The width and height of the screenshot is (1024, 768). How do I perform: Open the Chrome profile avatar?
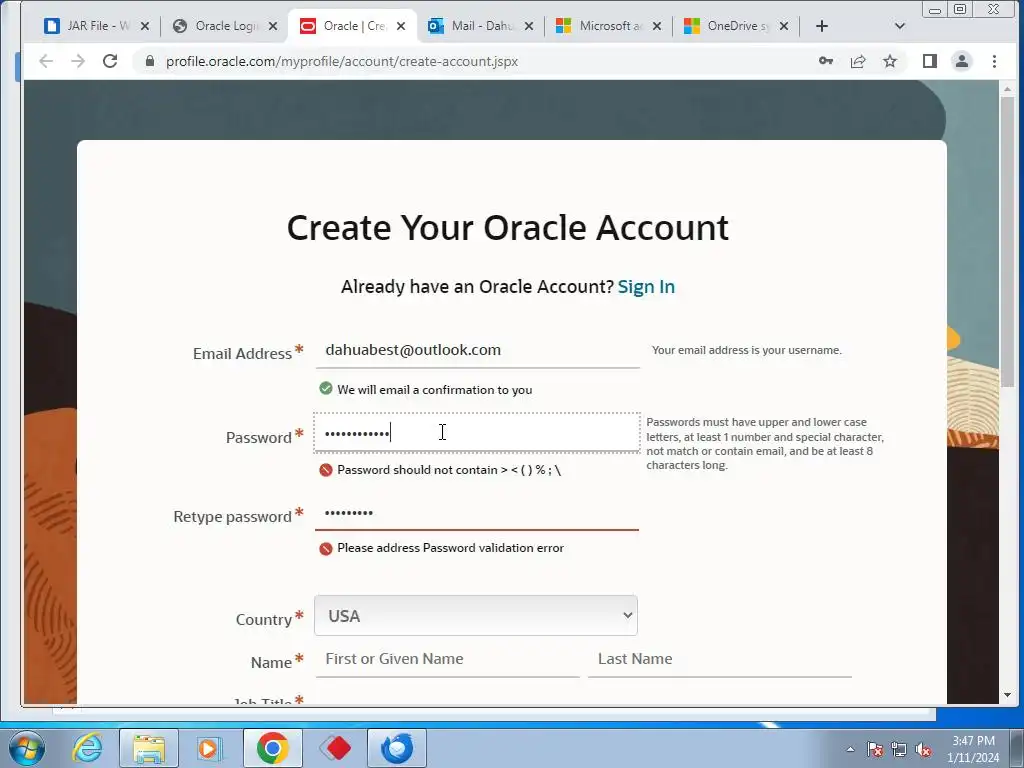tap(962, 61)
